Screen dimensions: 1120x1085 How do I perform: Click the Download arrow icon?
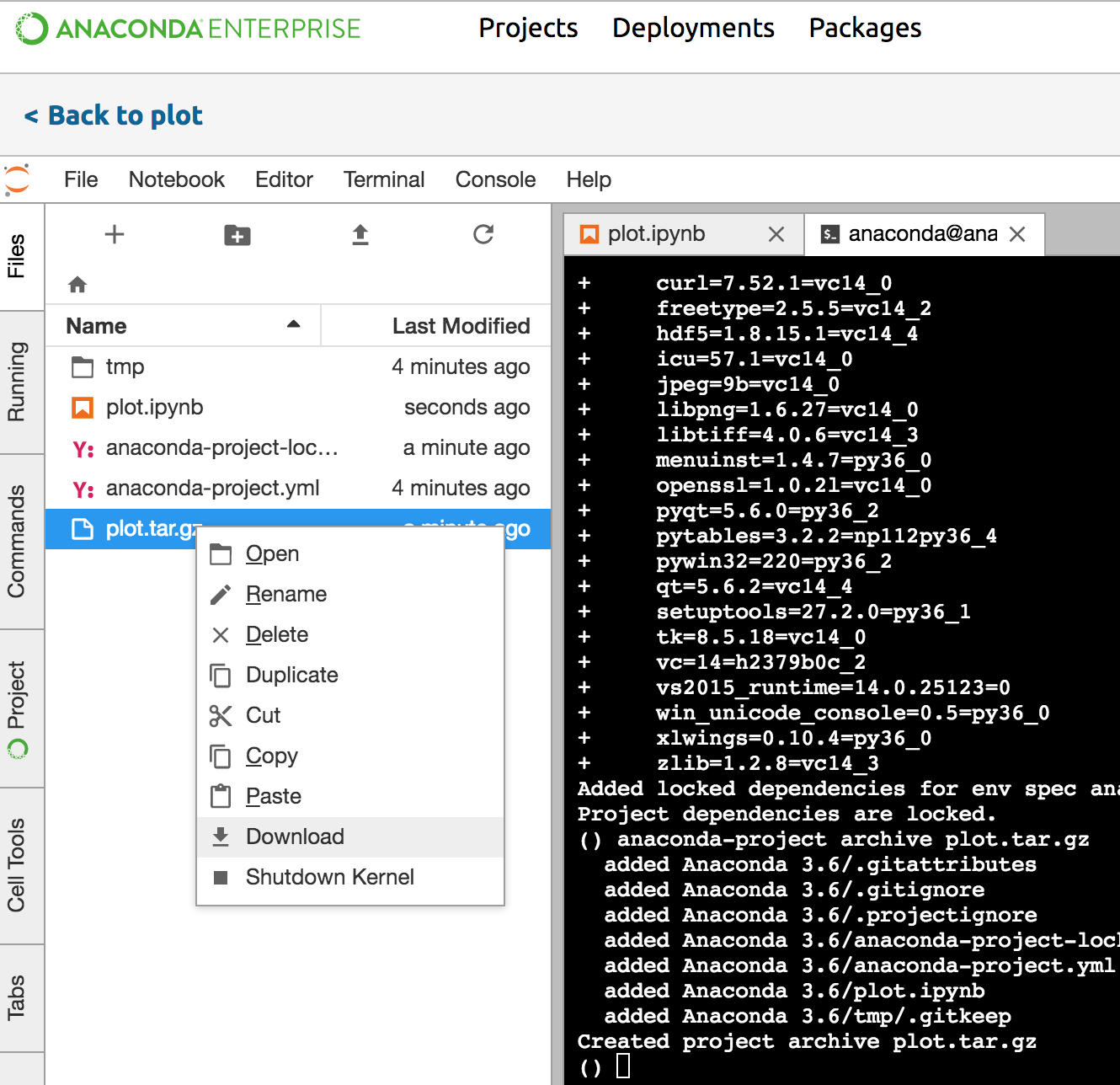(x=221, y=836)
